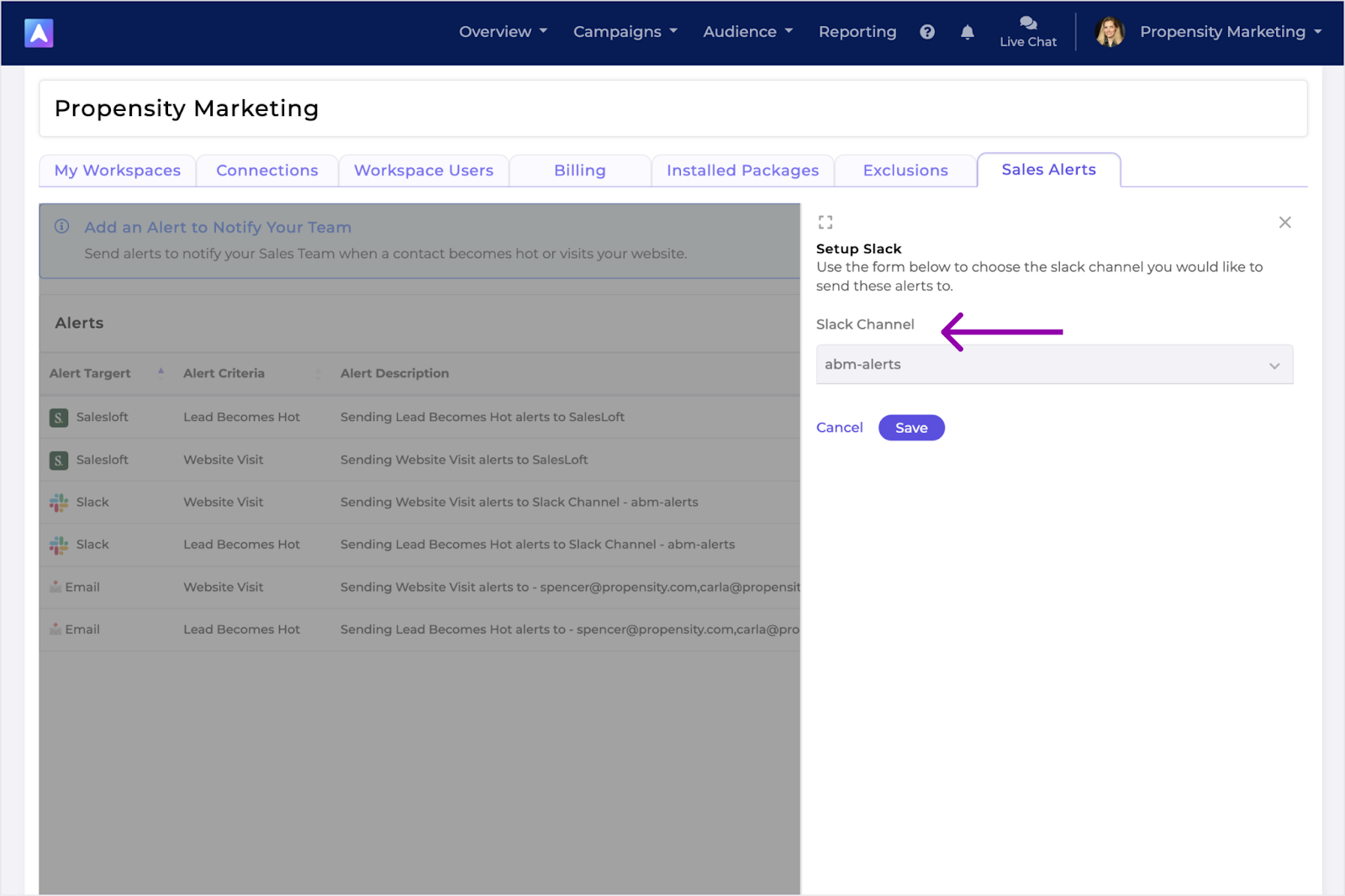Click 'Sending Website Visit alerts to SalesLoft'
The height and width of the screenshot is (896, 1345).
coord(464,460)
